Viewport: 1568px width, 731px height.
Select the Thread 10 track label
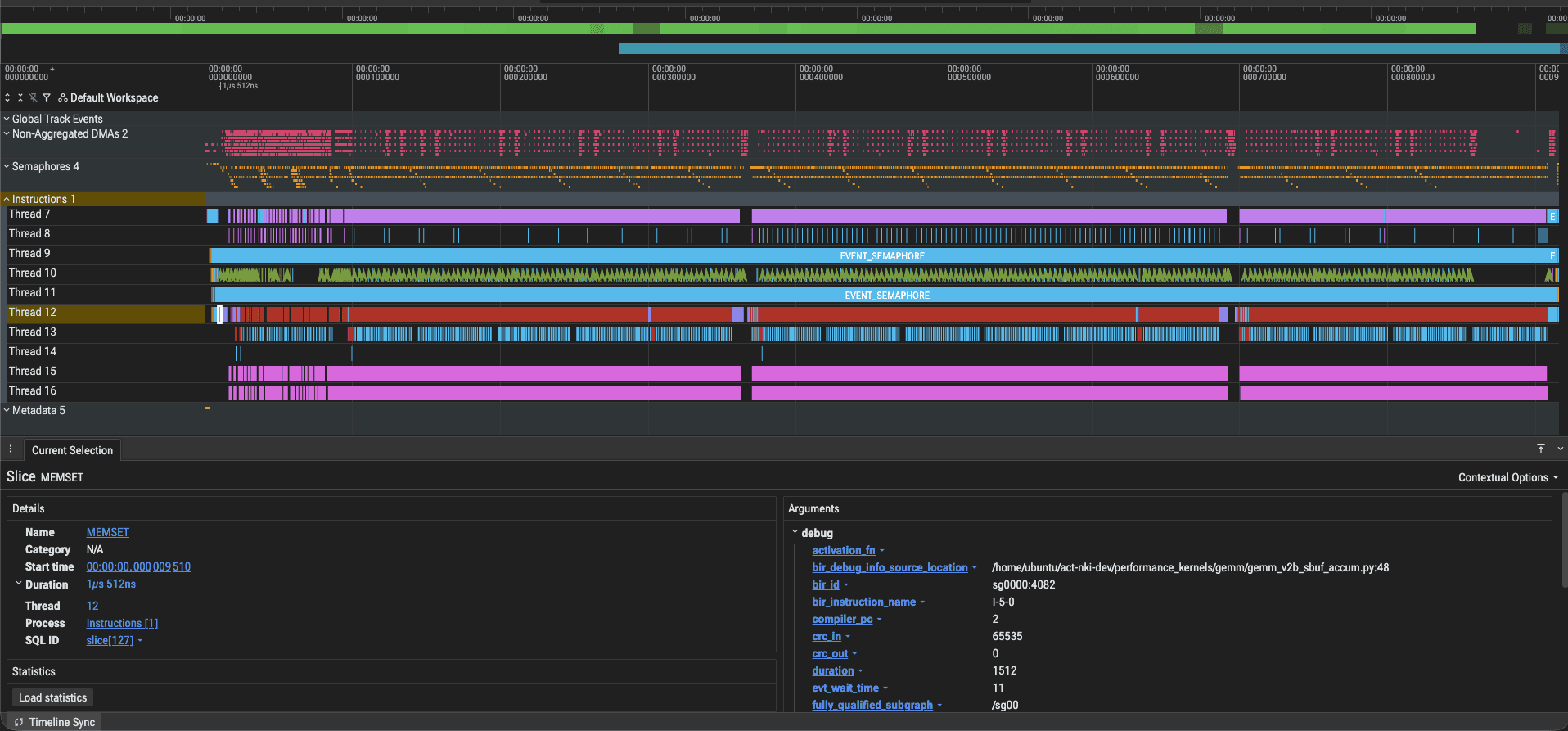tap(33, 273)
